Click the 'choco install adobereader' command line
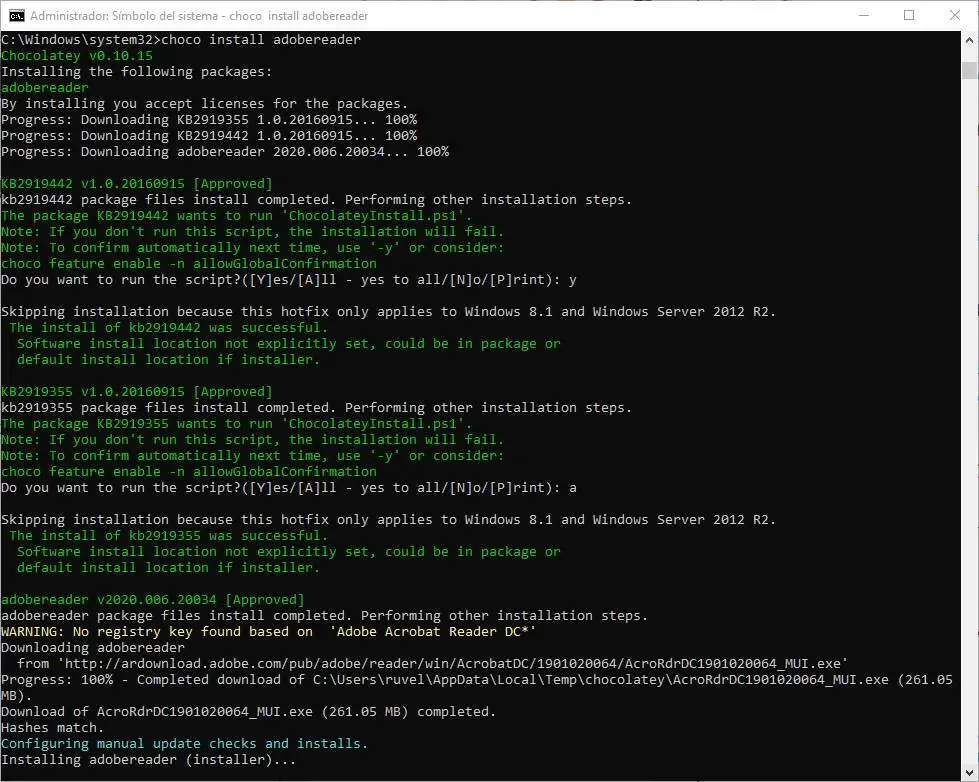Screen dimensions: 979x782 (181, 39)
